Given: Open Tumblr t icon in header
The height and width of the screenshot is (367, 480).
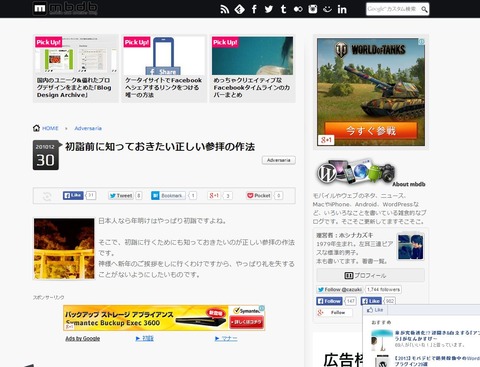Looking at the screenshot, I should click(x=283, y=9).
